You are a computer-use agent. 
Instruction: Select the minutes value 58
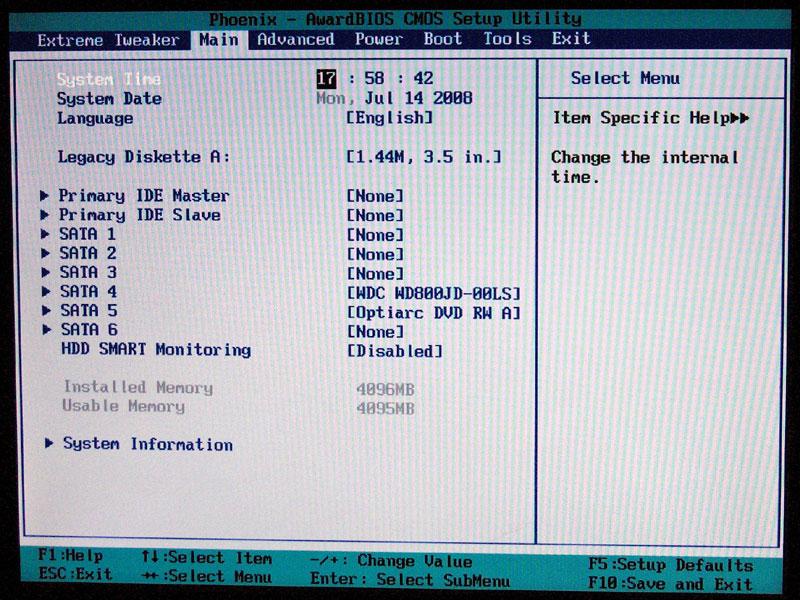(374, 78)
